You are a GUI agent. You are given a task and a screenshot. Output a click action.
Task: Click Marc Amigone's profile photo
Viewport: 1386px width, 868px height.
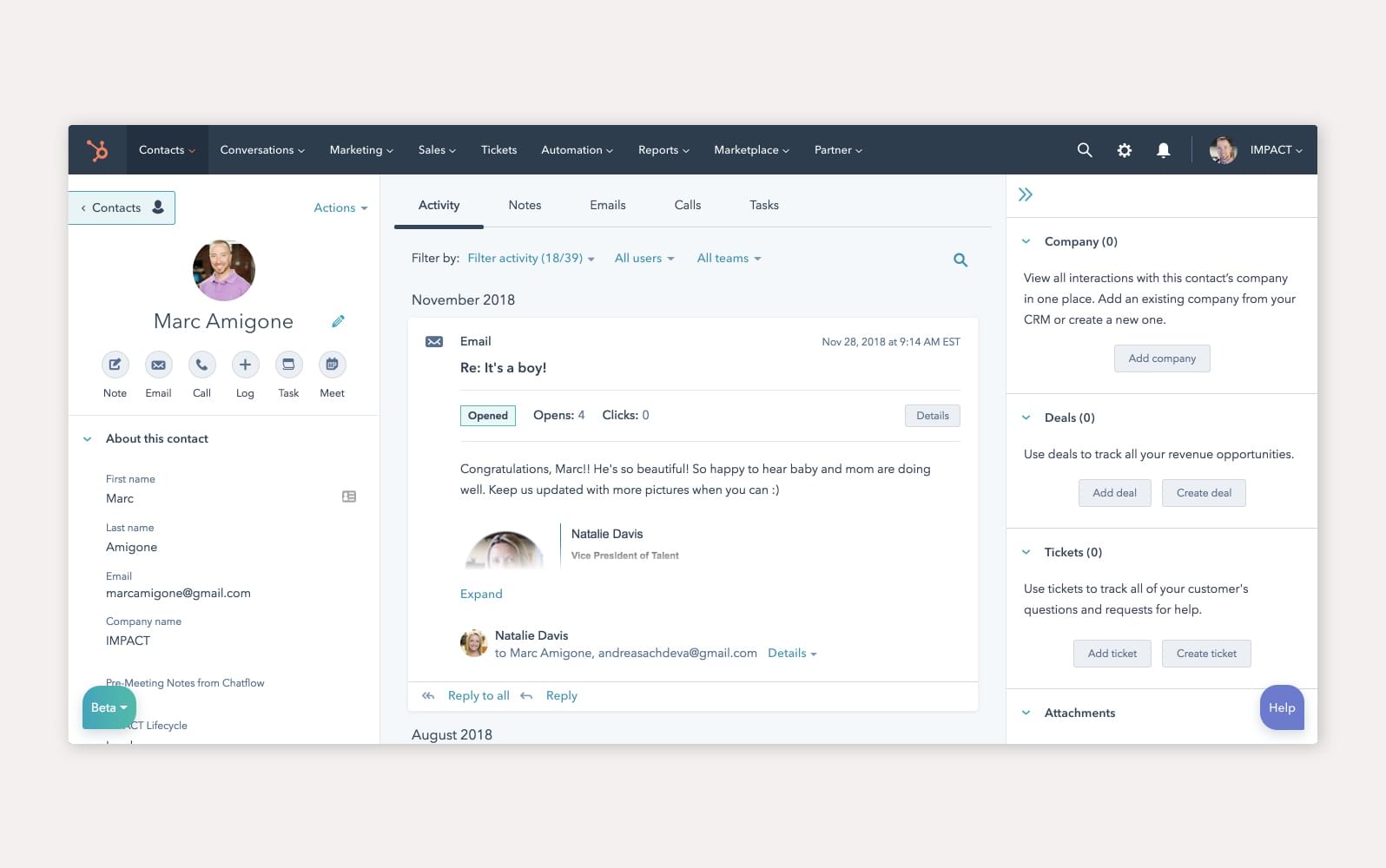click(224, 270)
